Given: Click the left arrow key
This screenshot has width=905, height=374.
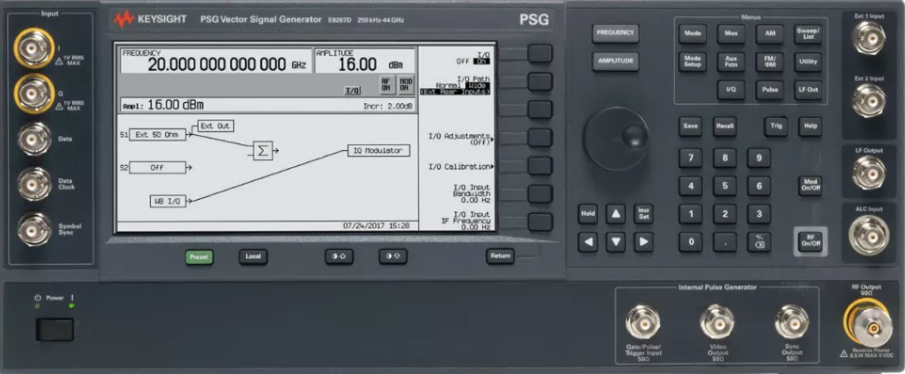Looking at the screenshot, I should 588,242.
